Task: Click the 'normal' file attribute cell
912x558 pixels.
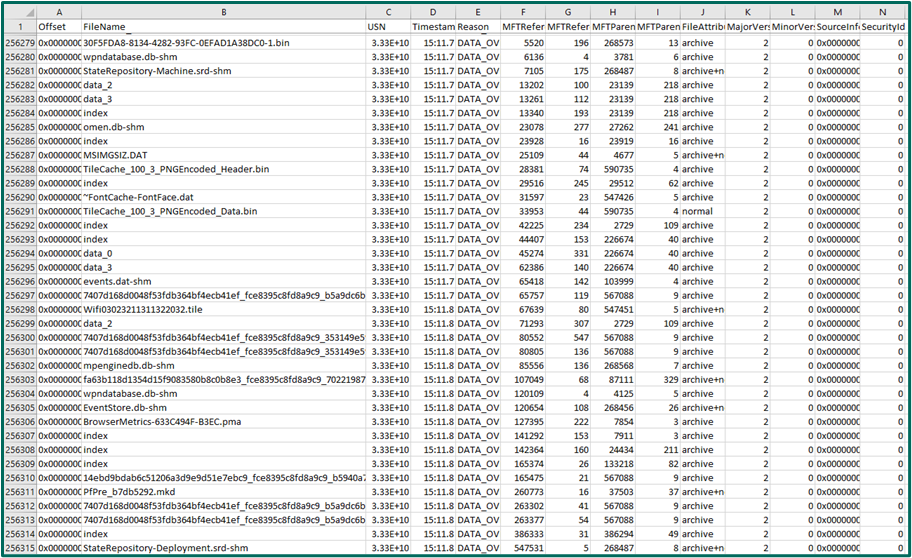Action: pyautogui.click(x=703, y=211)
